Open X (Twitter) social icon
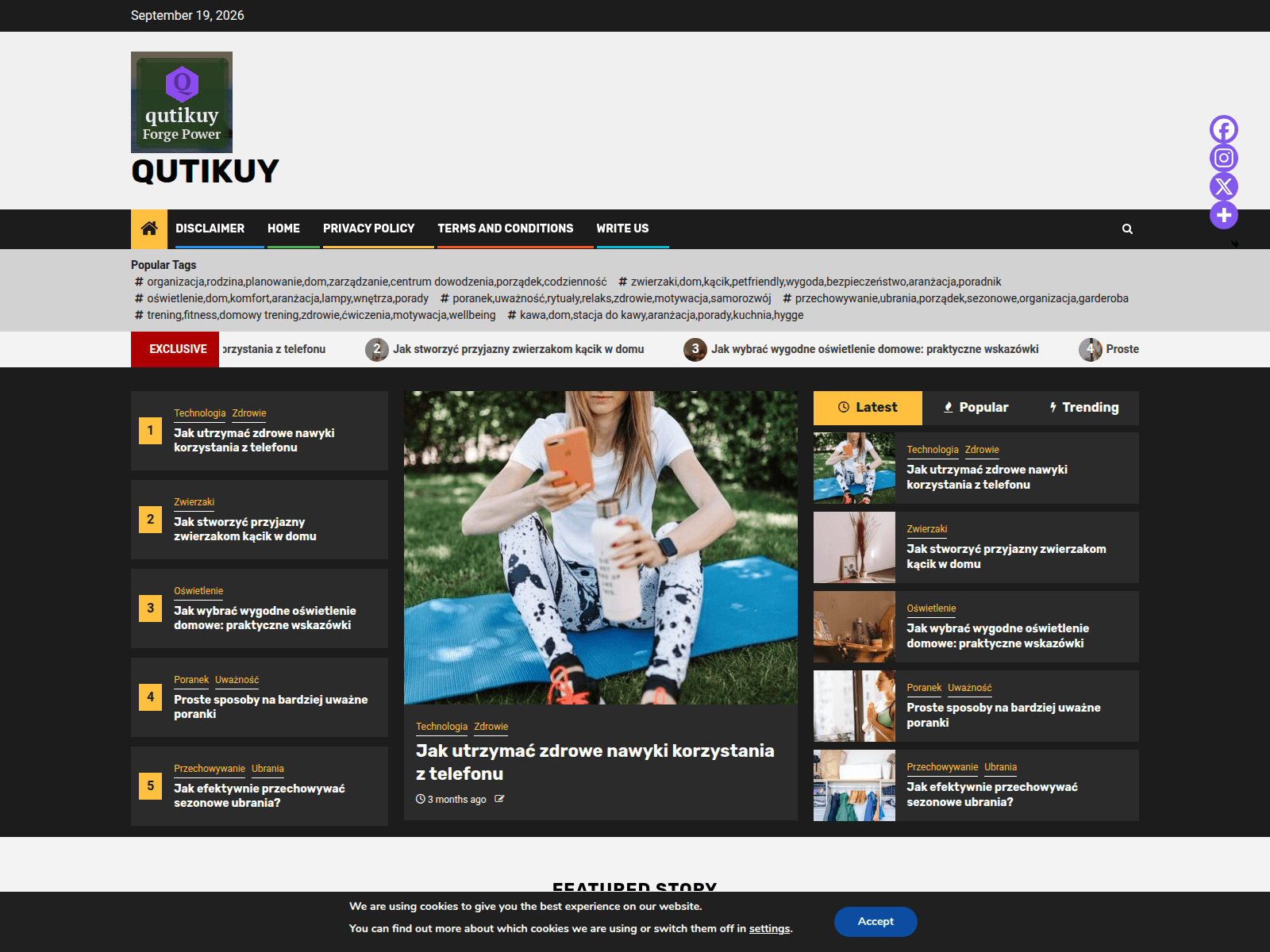The width and height of the screenshot is (1270, 952). (1223, 186)
